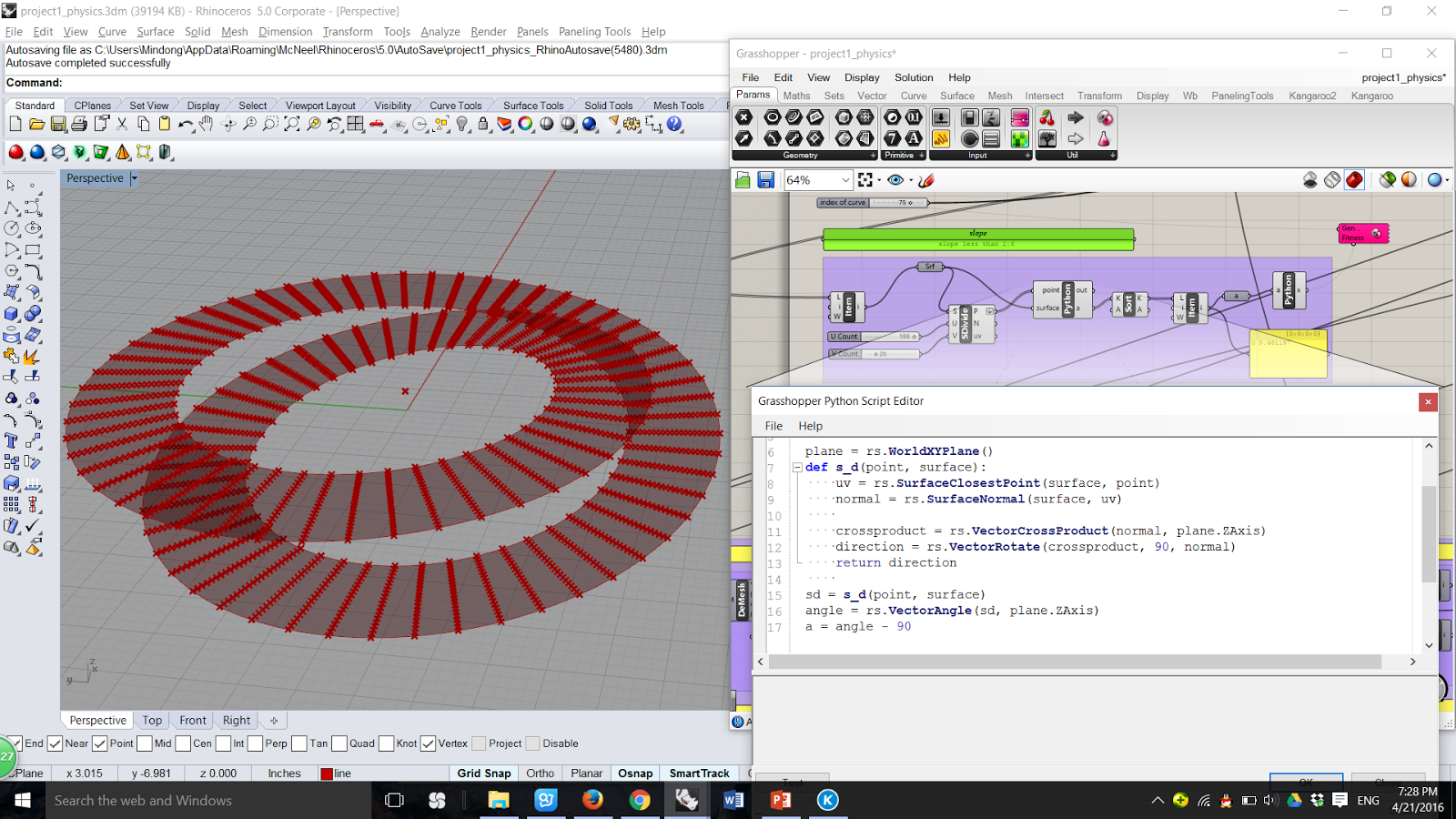Save the Rhino document with floppy icon

click(x=57, y=124)
